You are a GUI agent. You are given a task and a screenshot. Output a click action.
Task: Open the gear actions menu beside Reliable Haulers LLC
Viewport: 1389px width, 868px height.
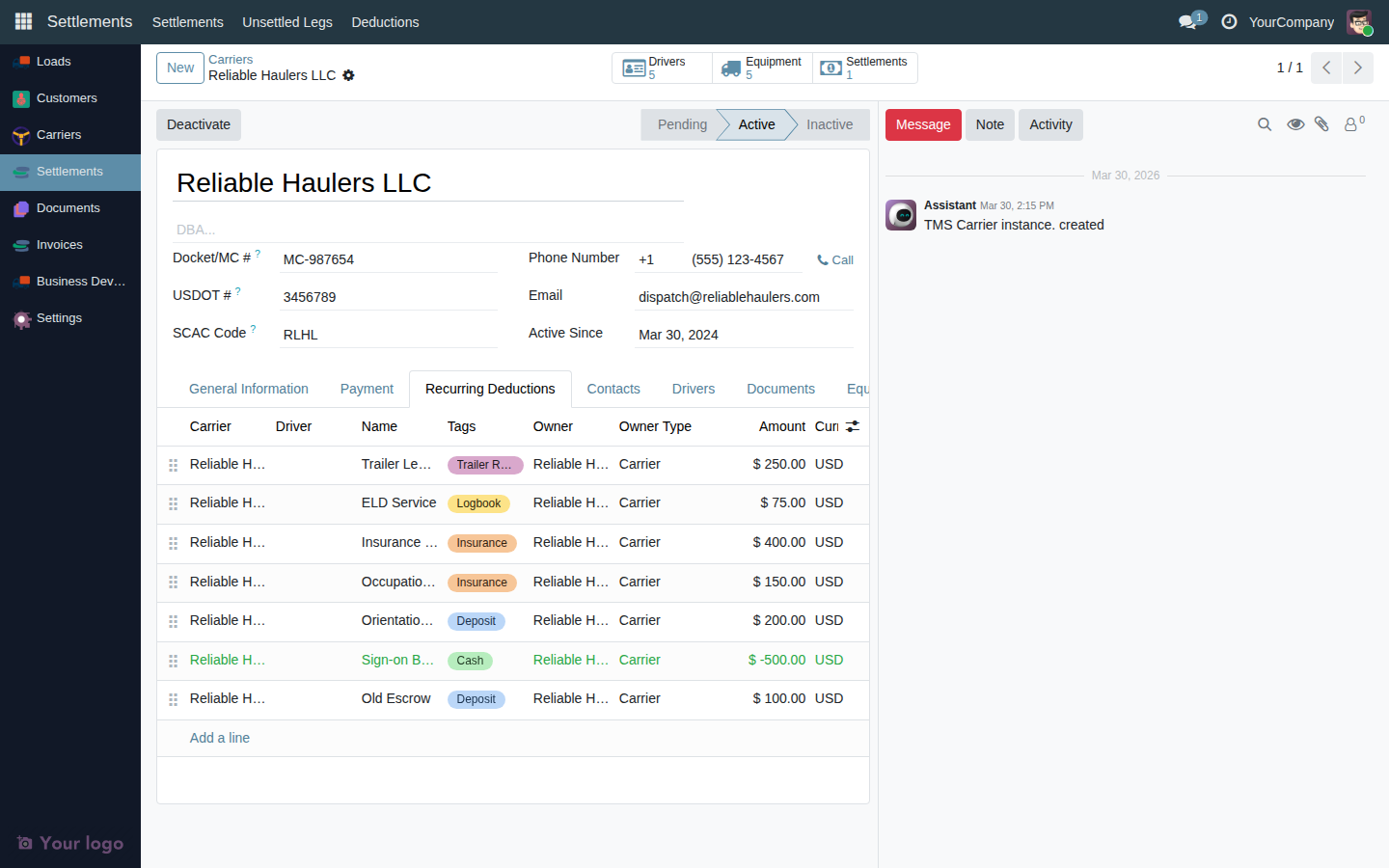(x=348, y=75)
